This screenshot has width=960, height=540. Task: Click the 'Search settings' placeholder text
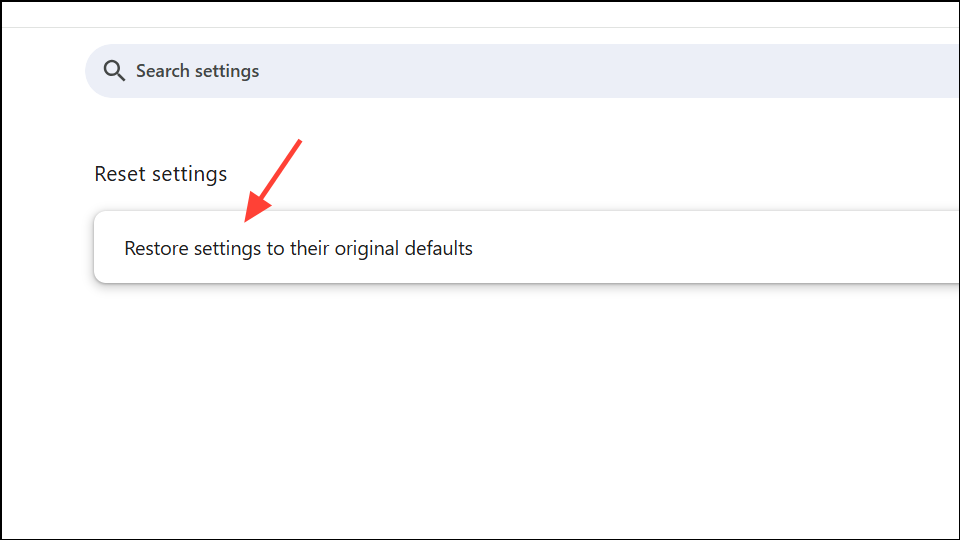click(197, 71)
